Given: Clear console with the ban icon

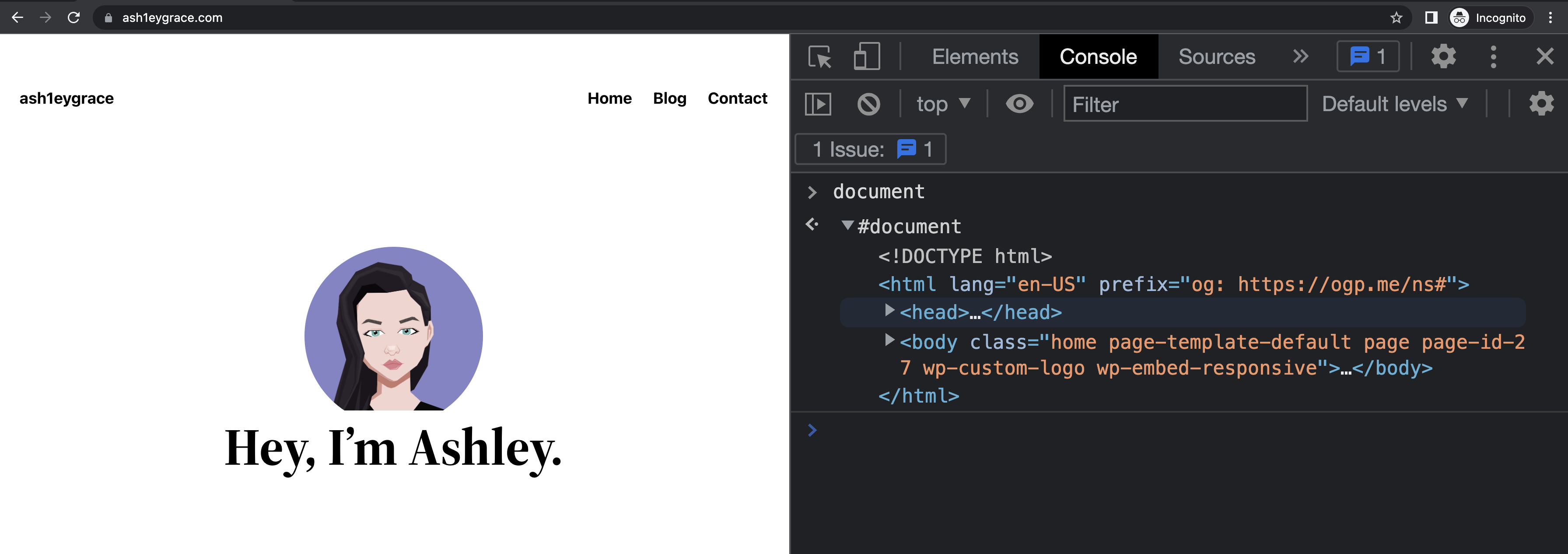Looking at the screenshot, I should coord(868,104).
